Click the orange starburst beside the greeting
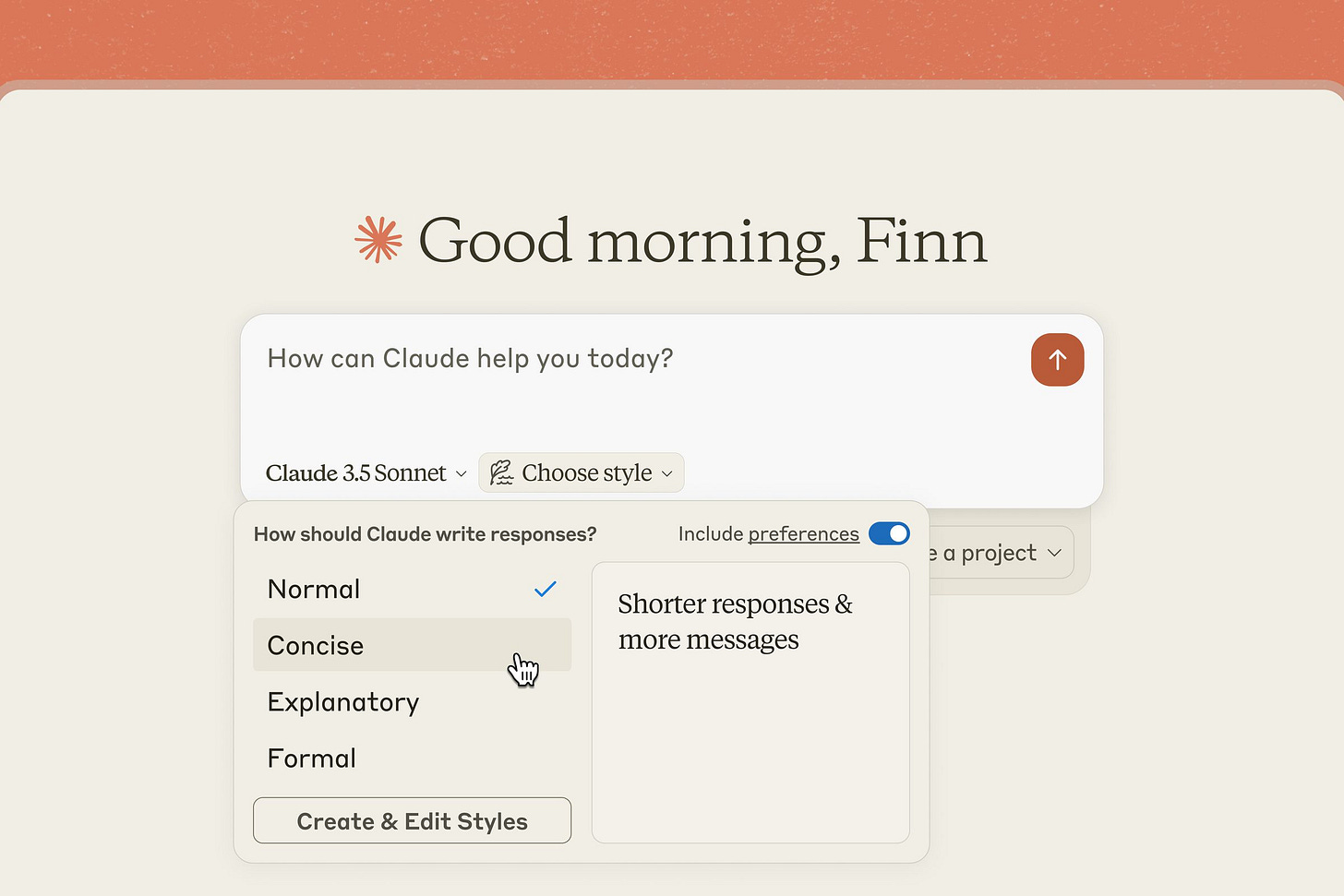Image resolution: width=1344 pixels, height=896 pixels. [378, 240]
